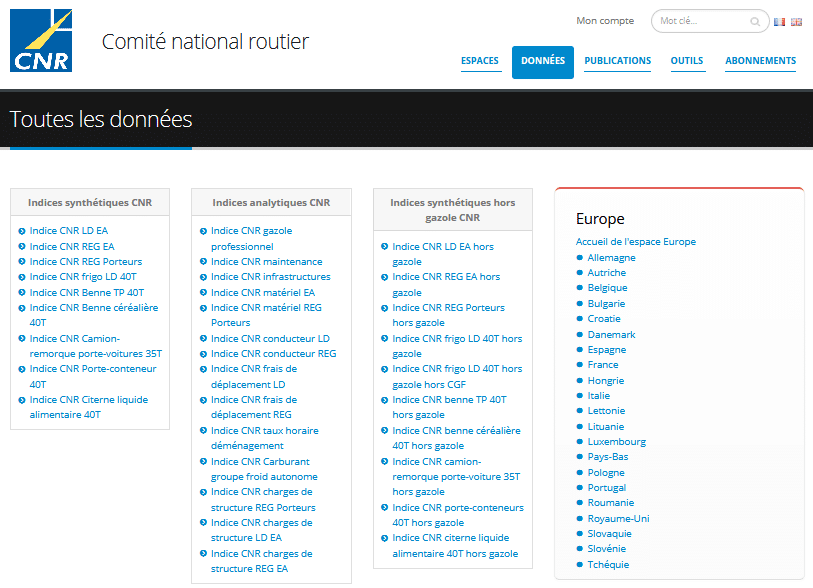
Task: Open Indice CNR frigo LD 40T
Action: pos(83,277)
